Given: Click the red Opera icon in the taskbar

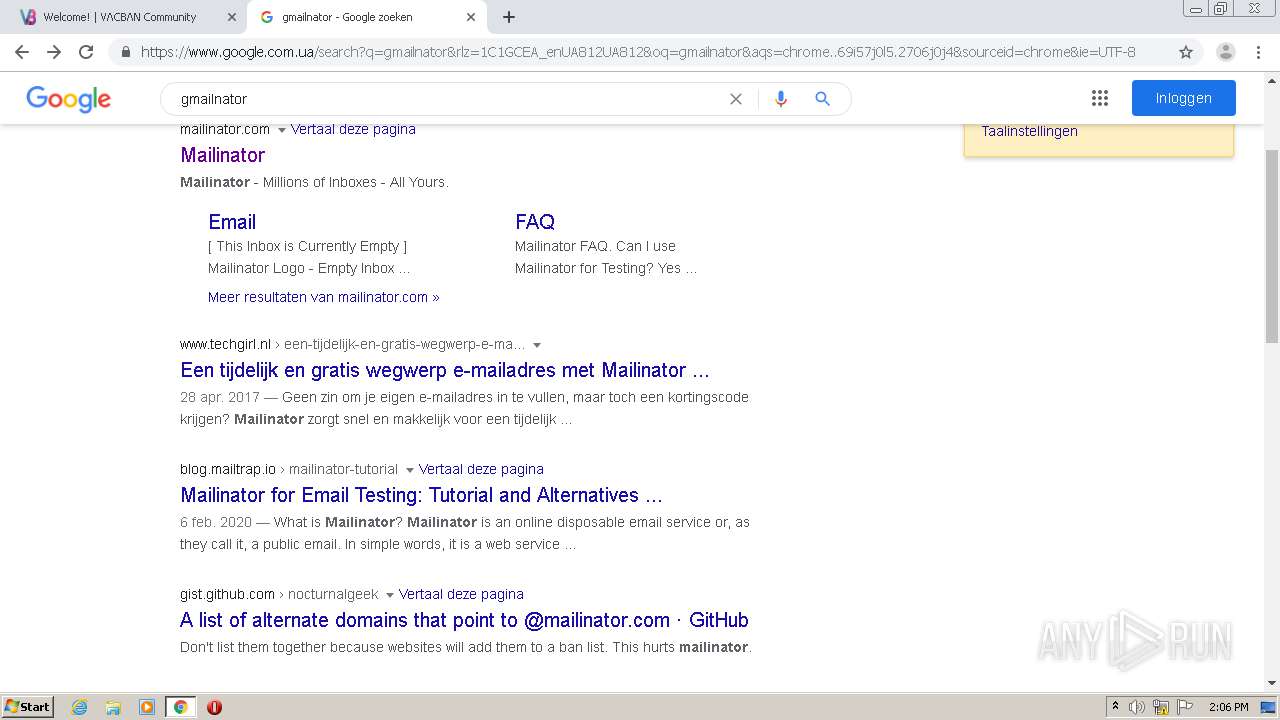Looking at the screenshot, I should tap(214, 707).
